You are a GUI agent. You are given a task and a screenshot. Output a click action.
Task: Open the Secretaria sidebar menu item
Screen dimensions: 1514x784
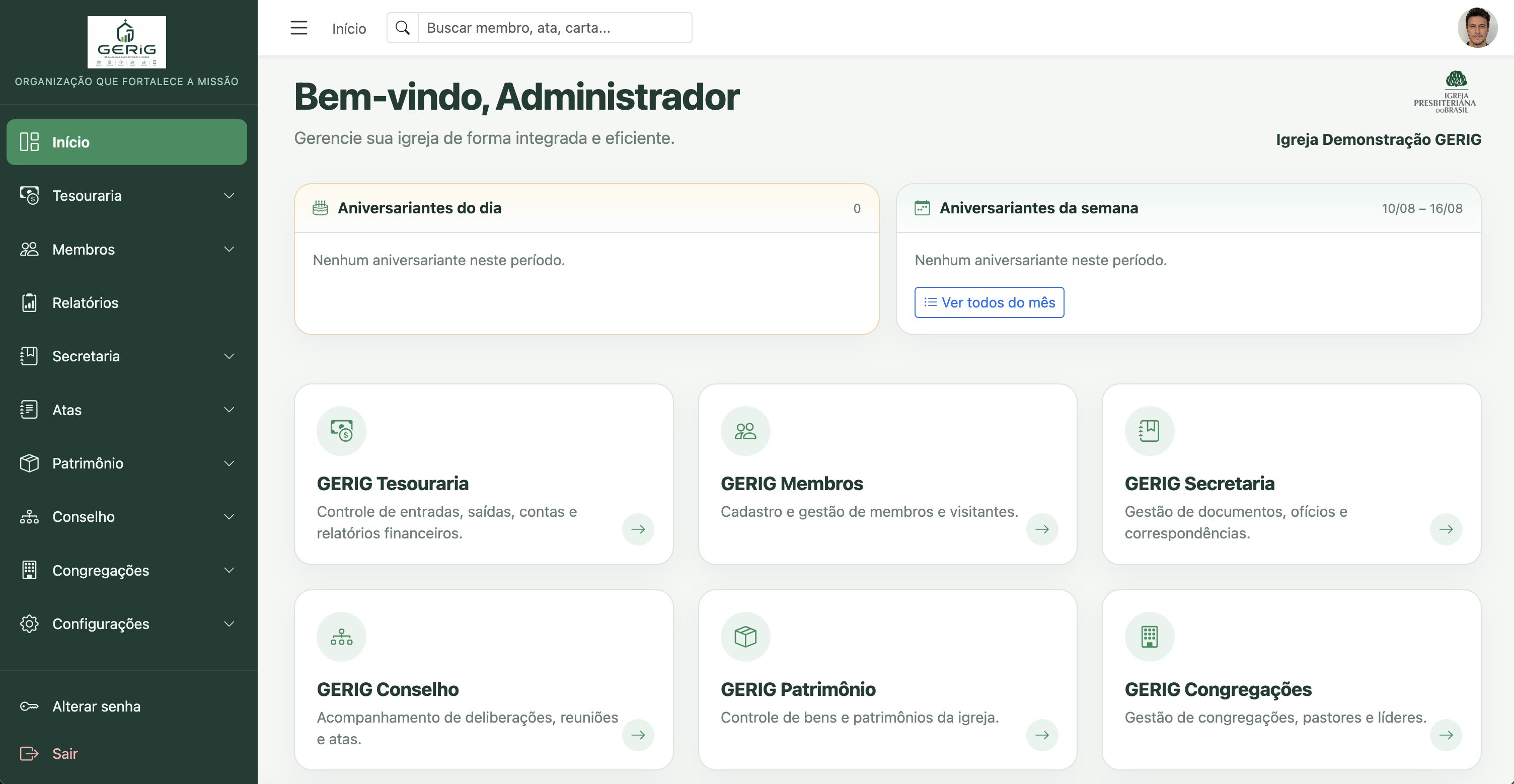click(x=126, y=356)
